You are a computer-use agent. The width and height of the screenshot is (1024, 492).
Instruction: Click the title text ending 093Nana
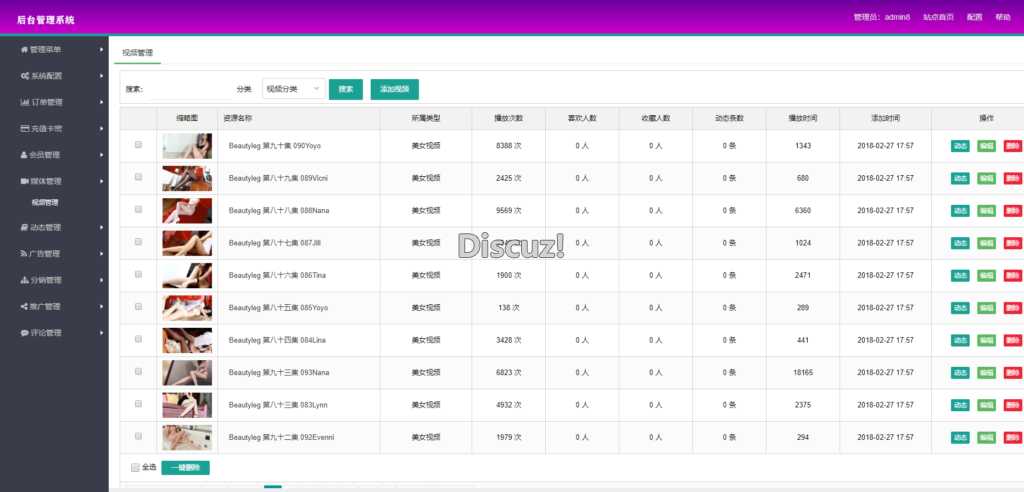click(x=279, y=372)
